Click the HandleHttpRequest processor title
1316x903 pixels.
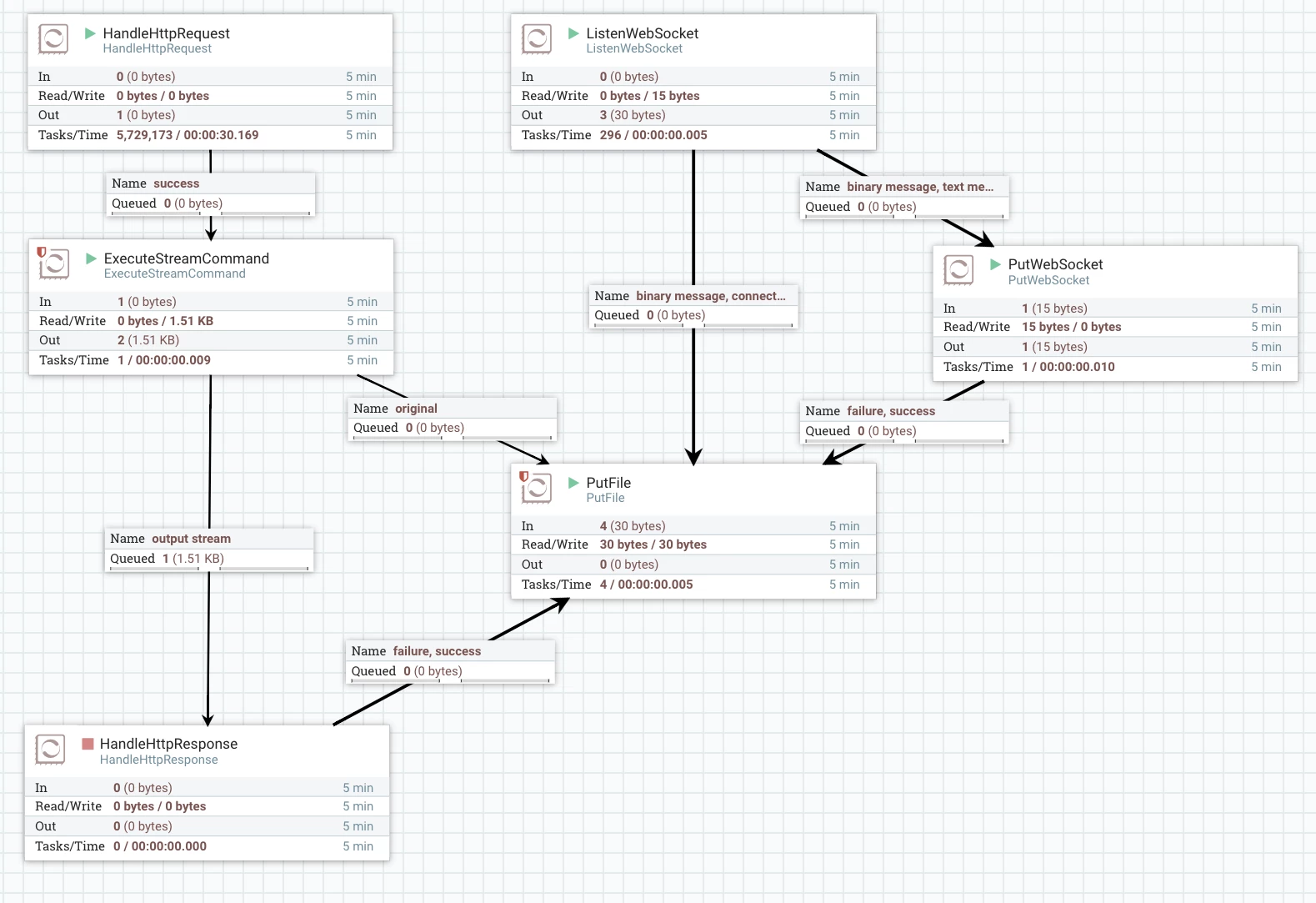point(167,33)
